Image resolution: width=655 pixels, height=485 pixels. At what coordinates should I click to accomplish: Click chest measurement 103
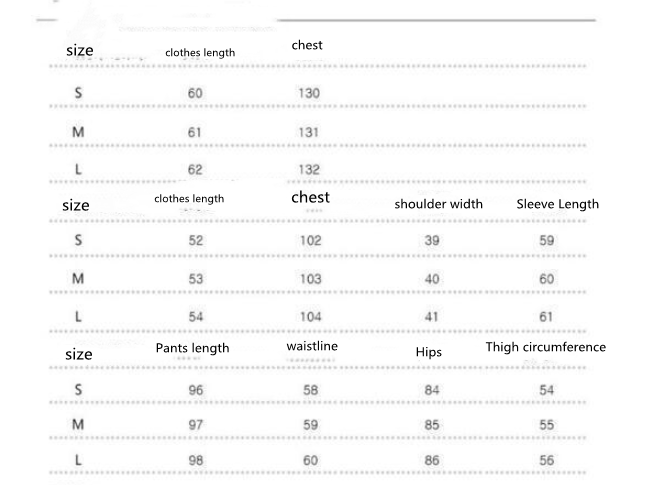[x=311, y=279]
